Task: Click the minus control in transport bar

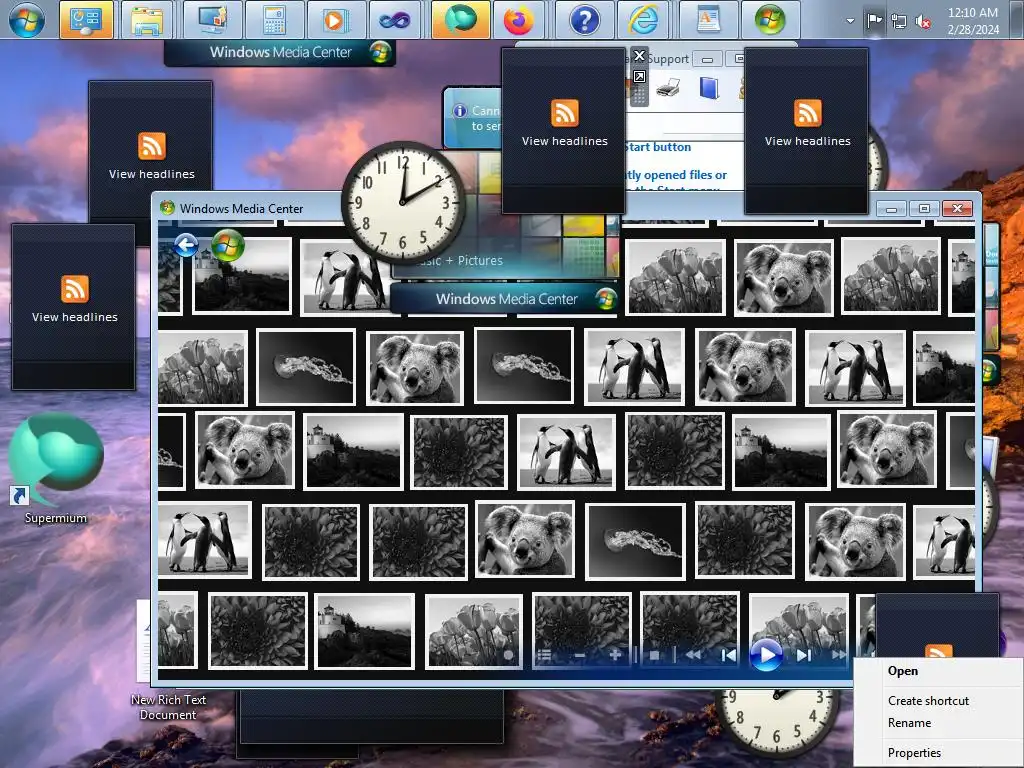Action: 579,655
